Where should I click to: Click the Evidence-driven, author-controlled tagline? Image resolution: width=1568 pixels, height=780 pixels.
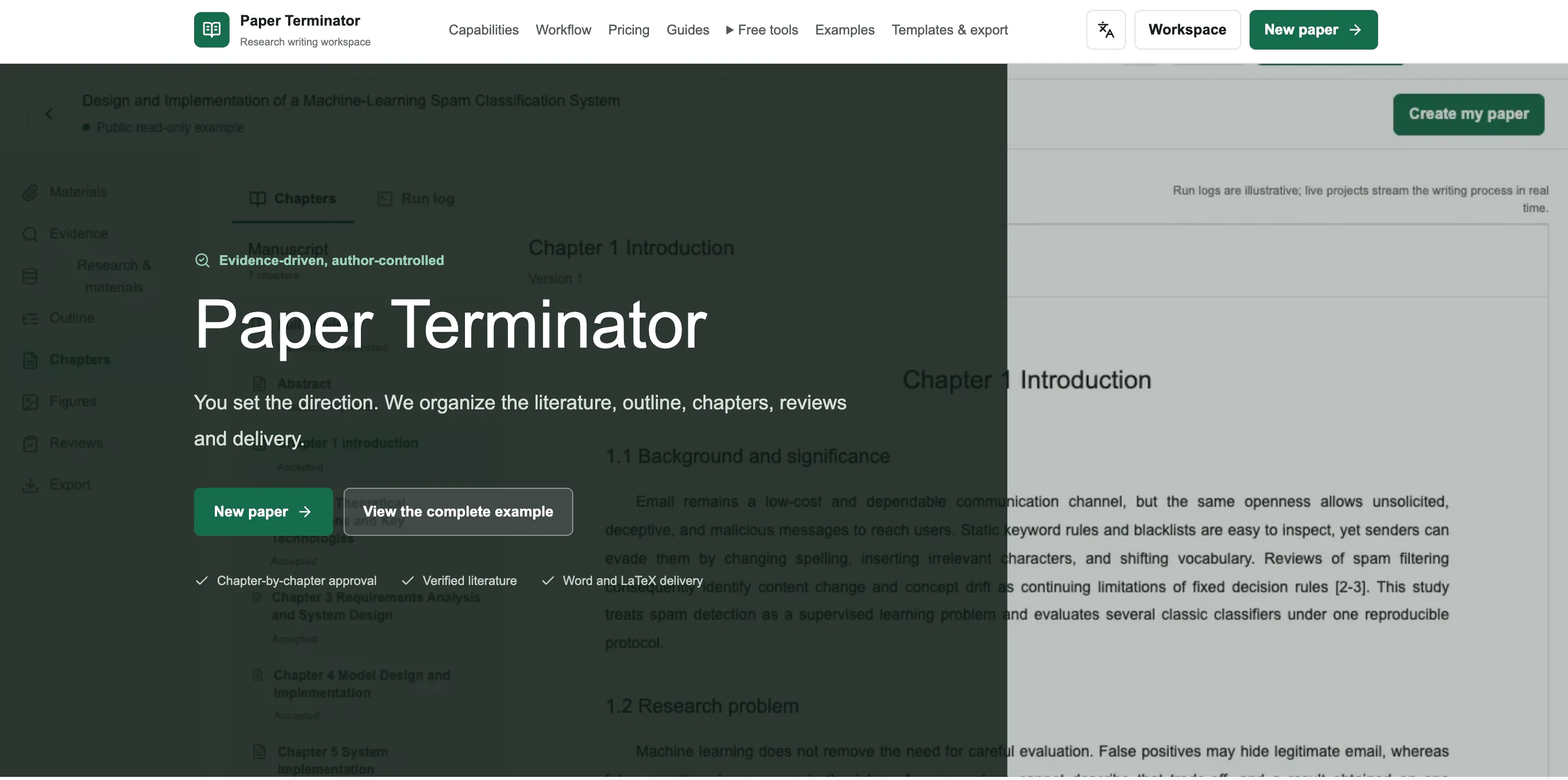click(x=331, y=260)
